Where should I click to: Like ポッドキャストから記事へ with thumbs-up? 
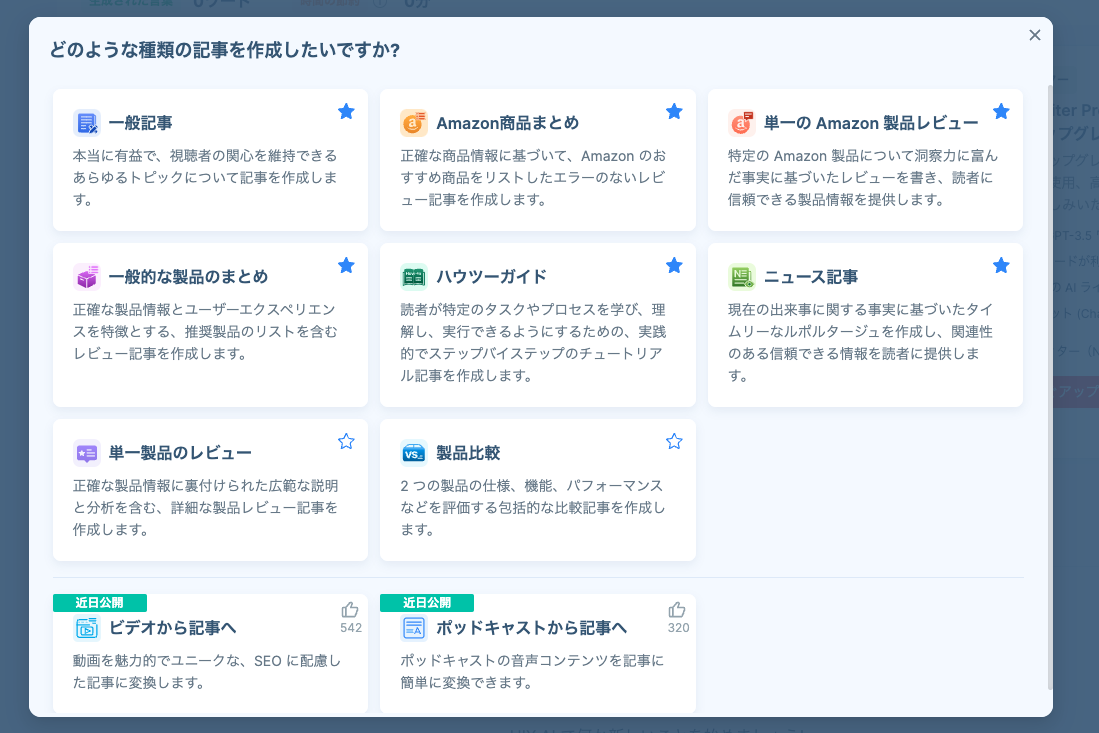tap(677, 610)
